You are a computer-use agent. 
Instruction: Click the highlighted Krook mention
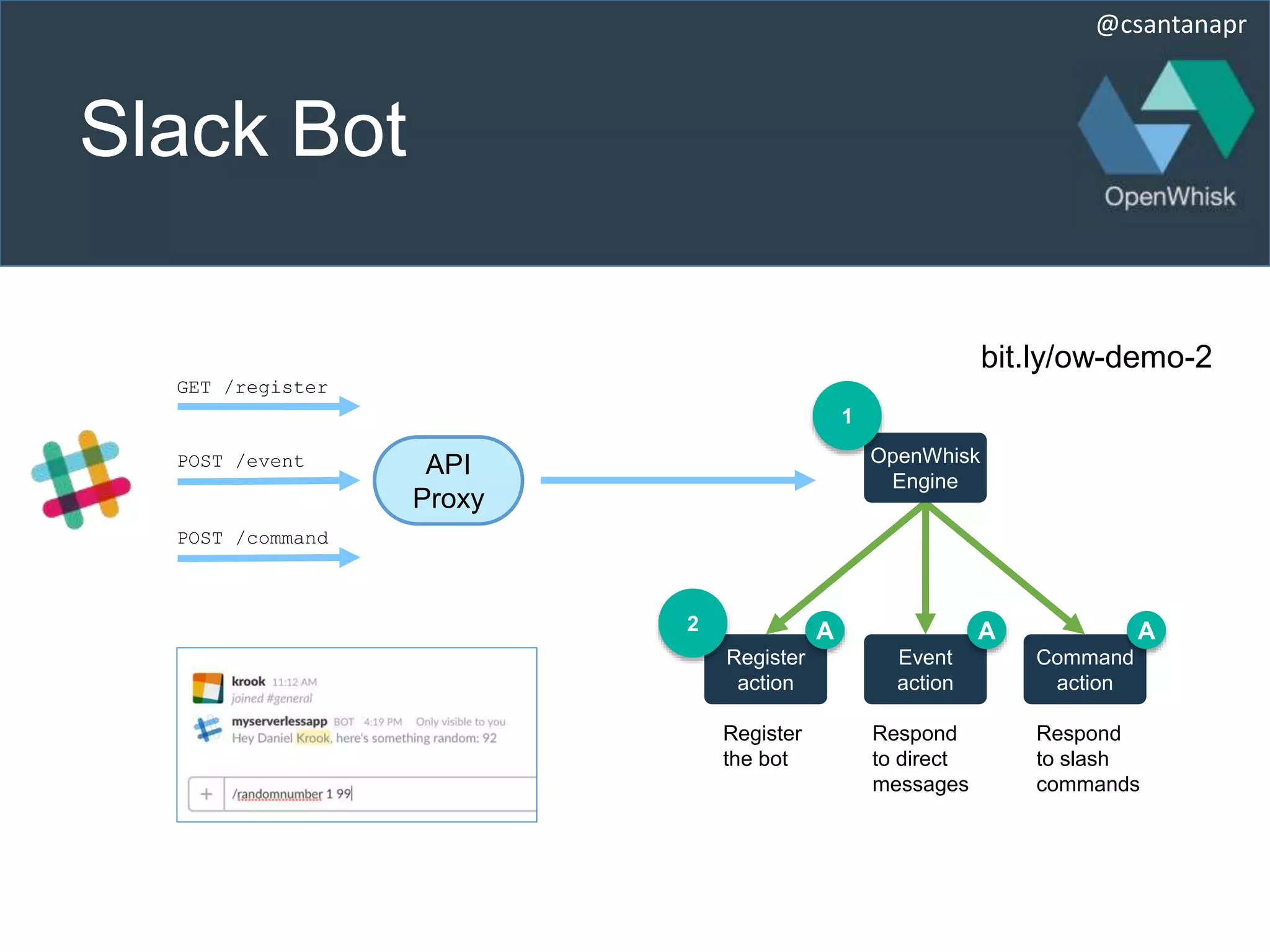(x=314, y=738)
